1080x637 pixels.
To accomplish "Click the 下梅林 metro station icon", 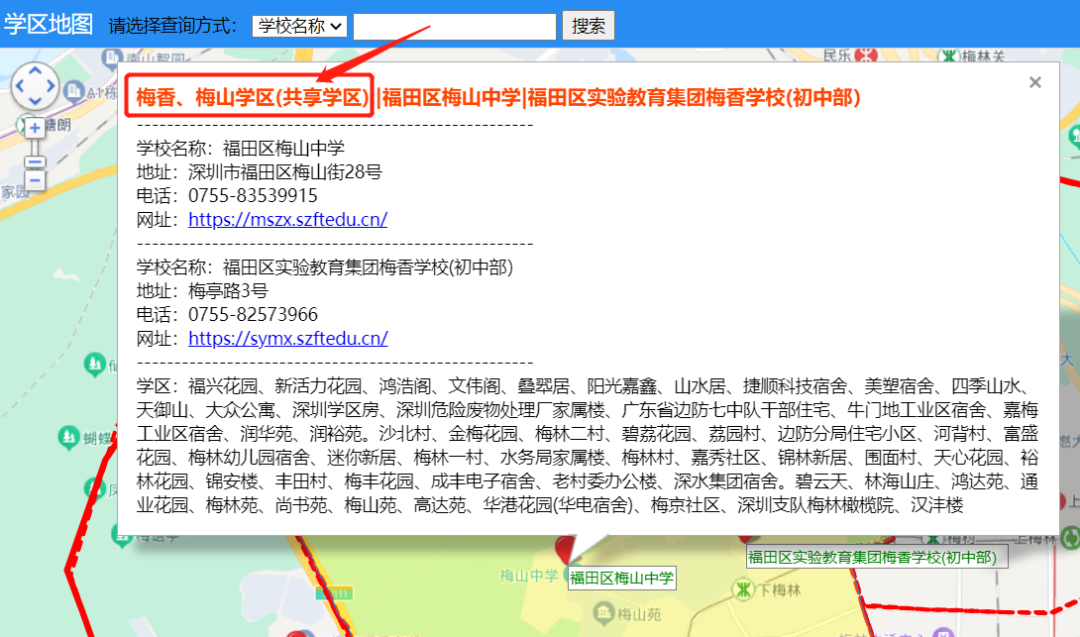I will click(742, 589).
